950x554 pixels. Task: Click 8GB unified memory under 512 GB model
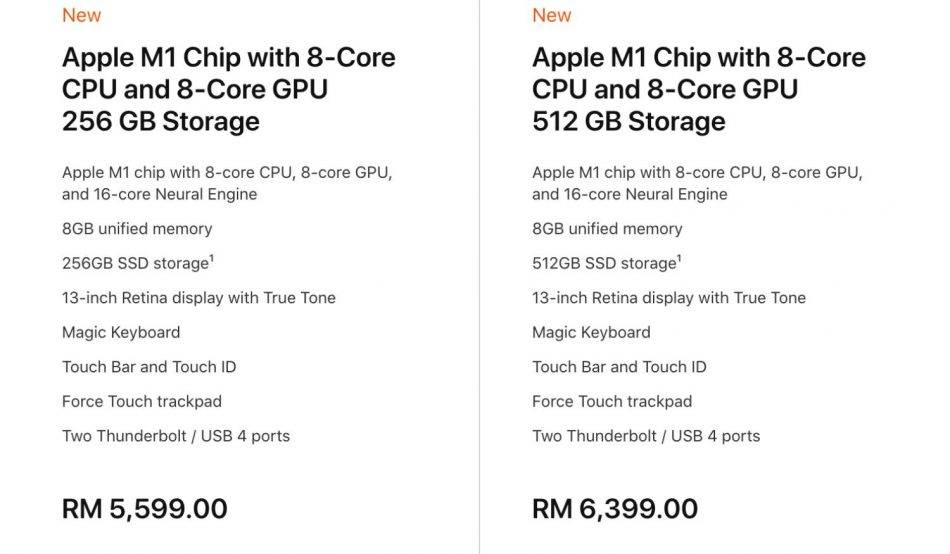607,229
